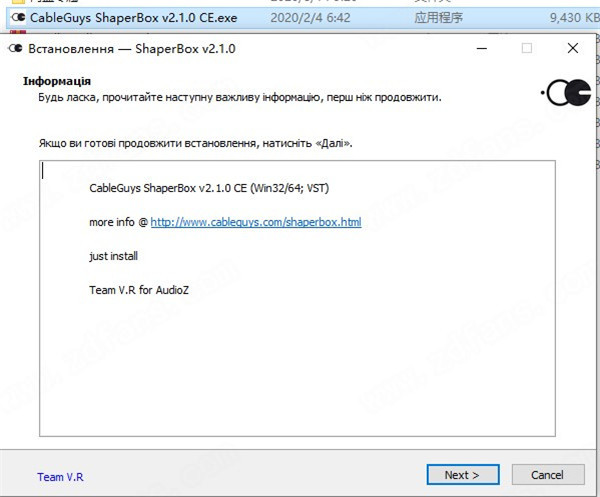Click the installer title 'Встановлення — ShaperBox v2.1.0'

[132, 49]
